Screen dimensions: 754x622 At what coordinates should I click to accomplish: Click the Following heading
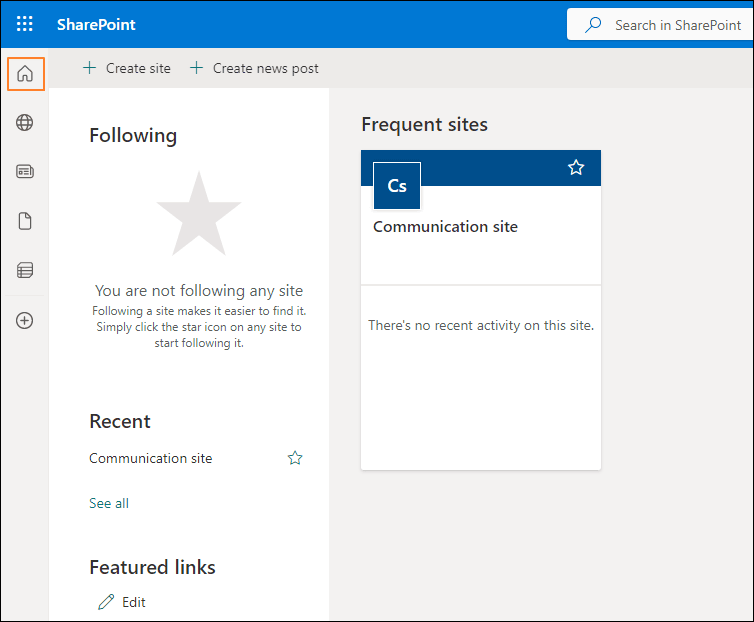point(133,136)
